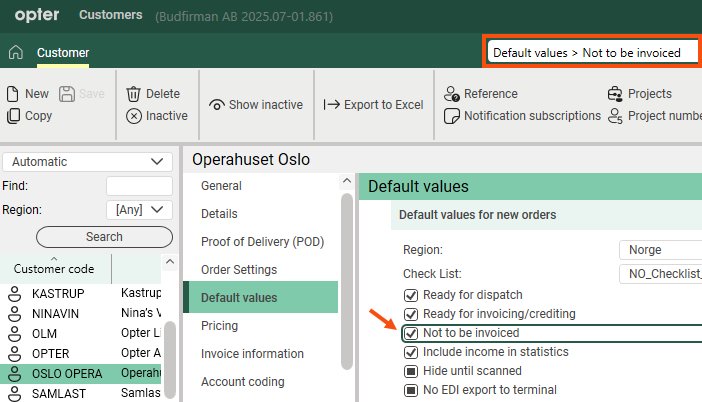Select the Order Settings menu item
The image size is (702, 402).
tap(239, 270)
